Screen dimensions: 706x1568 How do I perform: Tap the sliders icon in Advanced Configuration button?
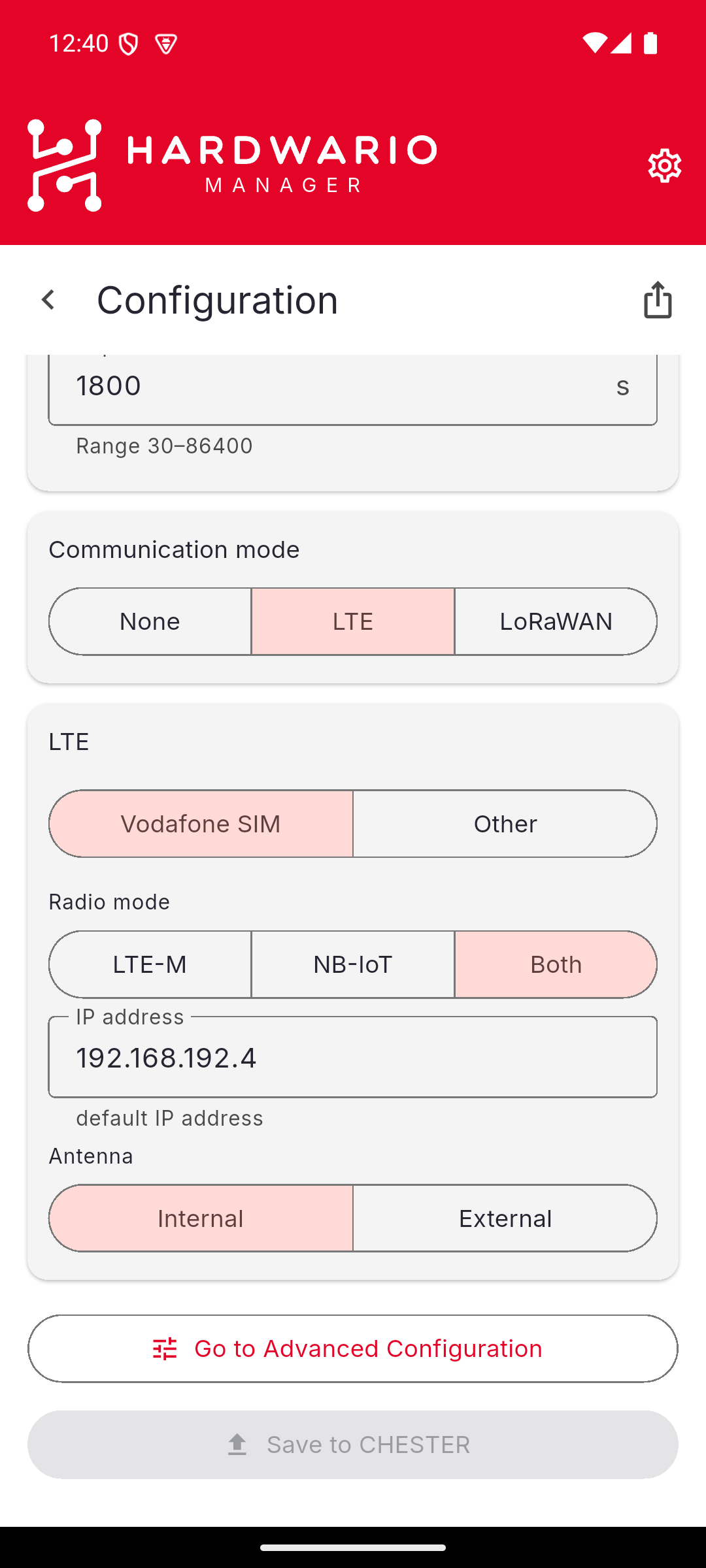click(165, 1349)
